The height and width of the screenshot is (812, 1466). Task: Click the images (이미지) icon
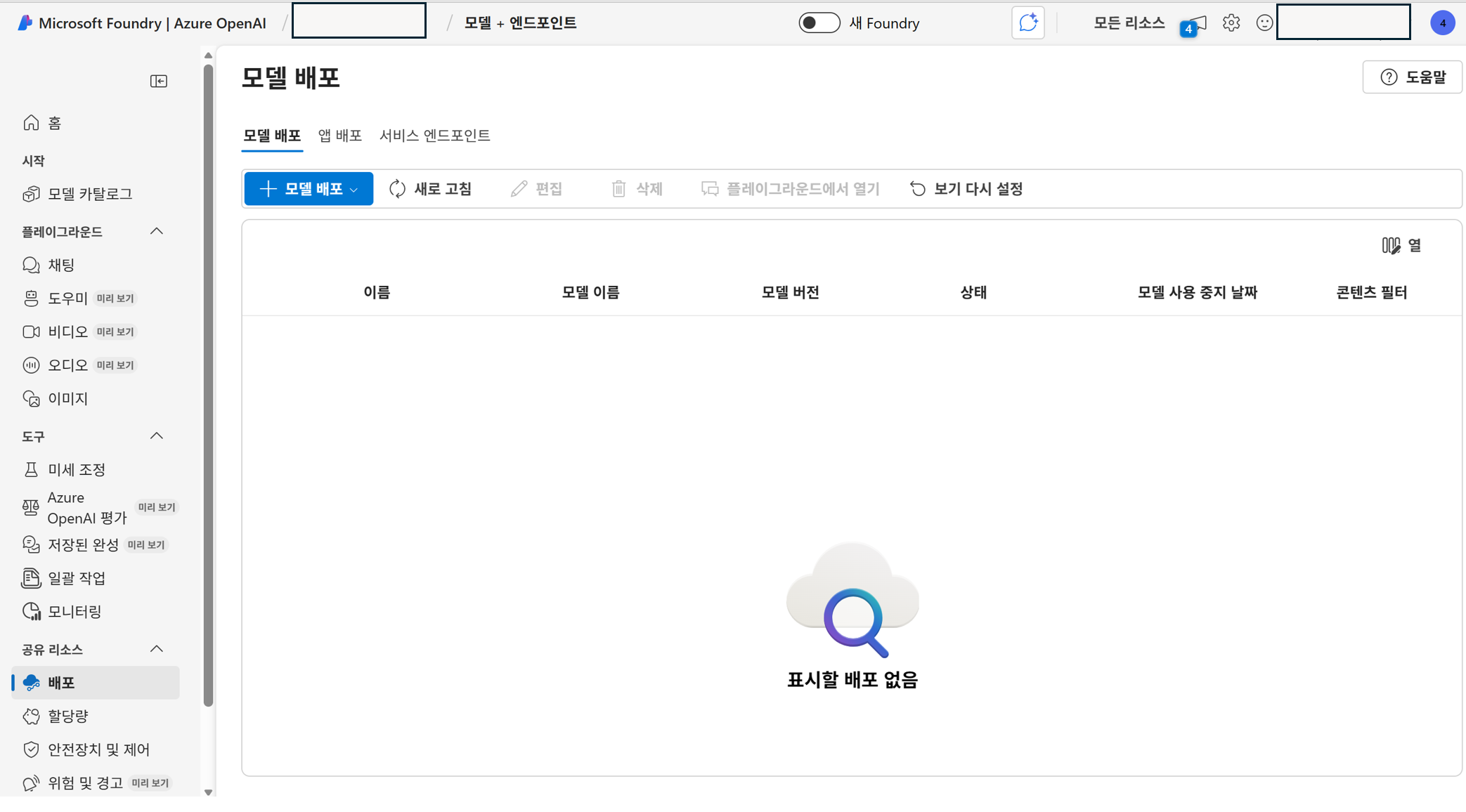pos(31,399)
